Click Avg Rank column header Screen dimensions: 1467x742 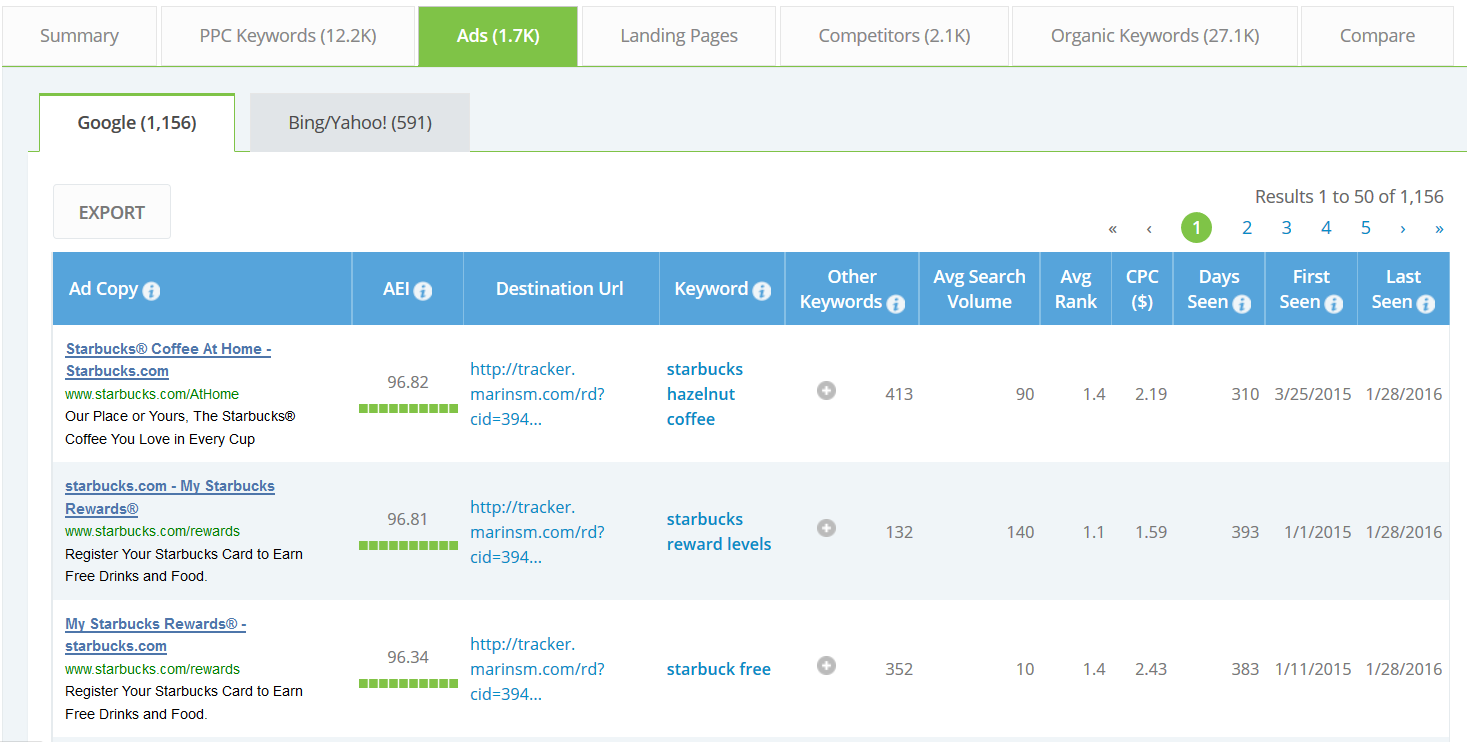pyautogui.click(x=1076, y=289)
